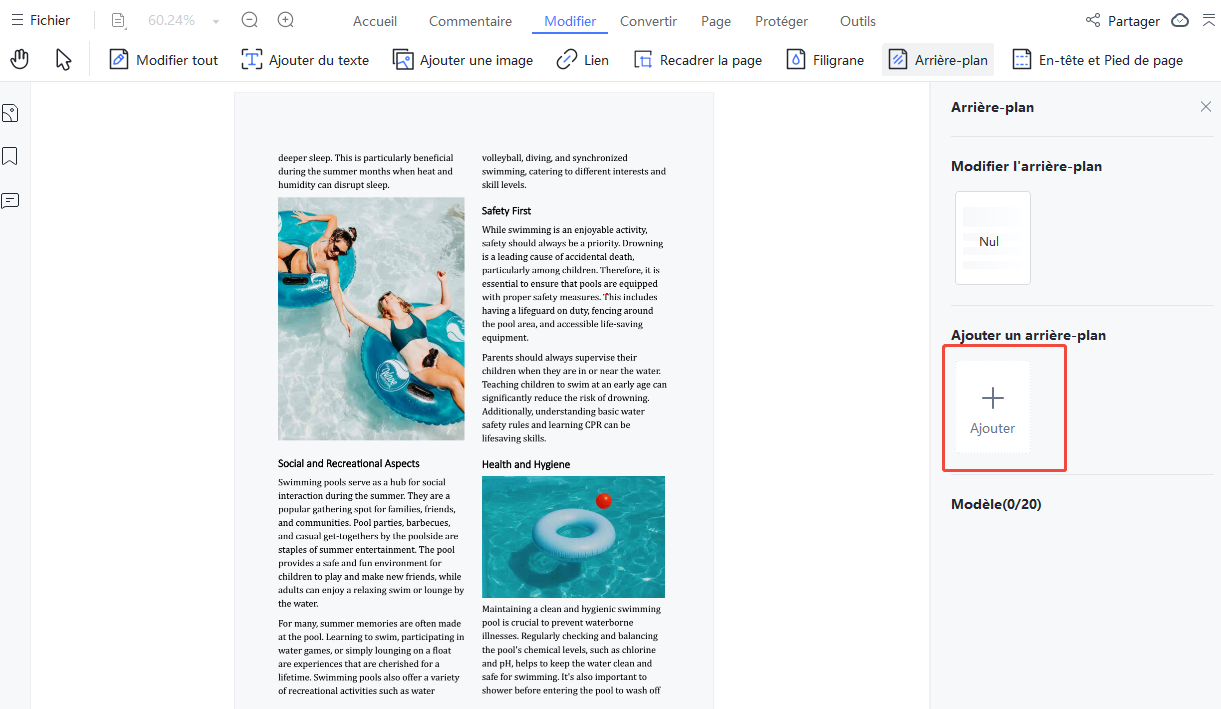Open the bookmarks sidebar panel
1221x709 pixels.
tap(11, 157)
